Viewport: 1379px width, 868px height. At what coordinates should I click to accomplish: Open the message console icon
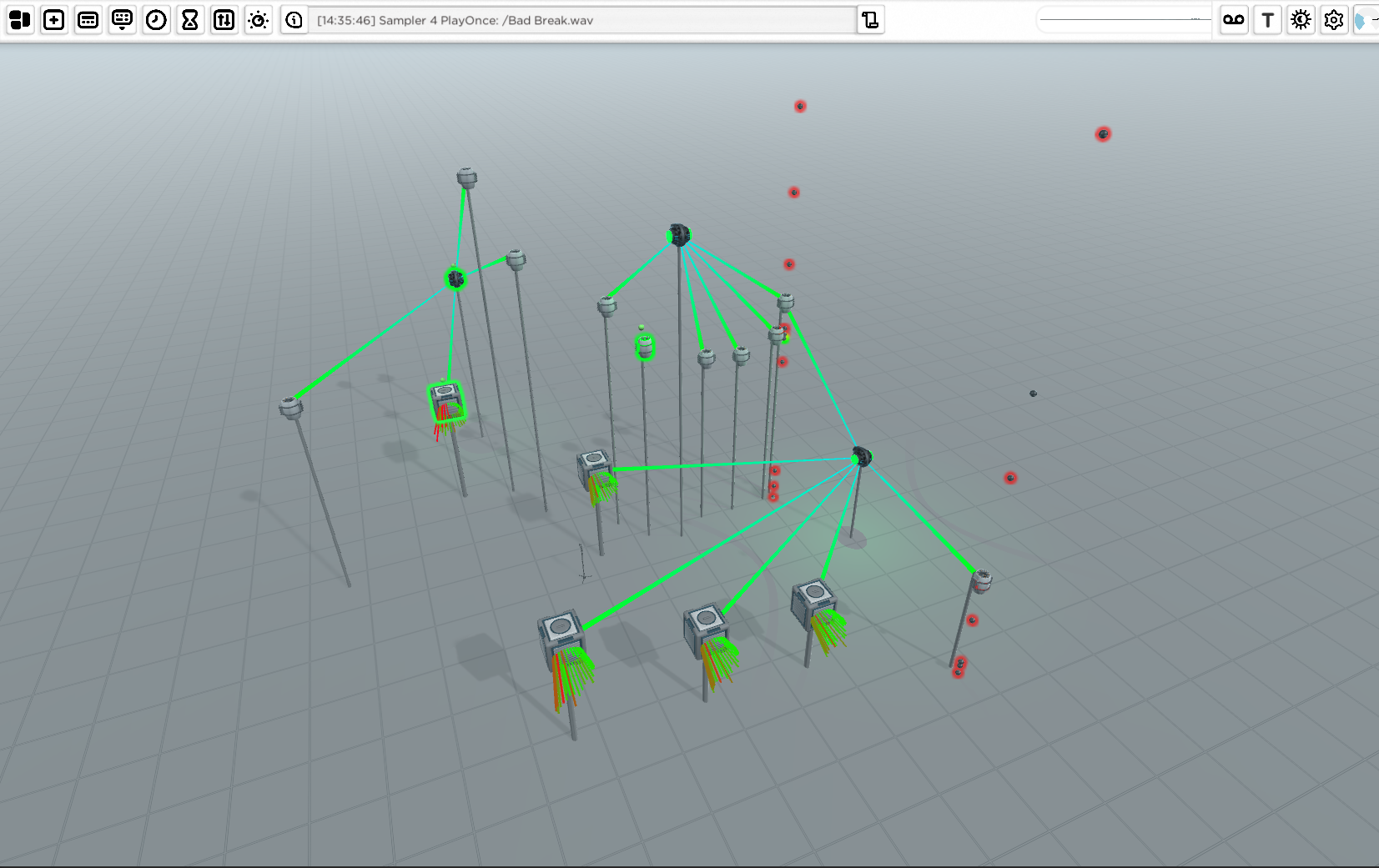tap(88, 20)
